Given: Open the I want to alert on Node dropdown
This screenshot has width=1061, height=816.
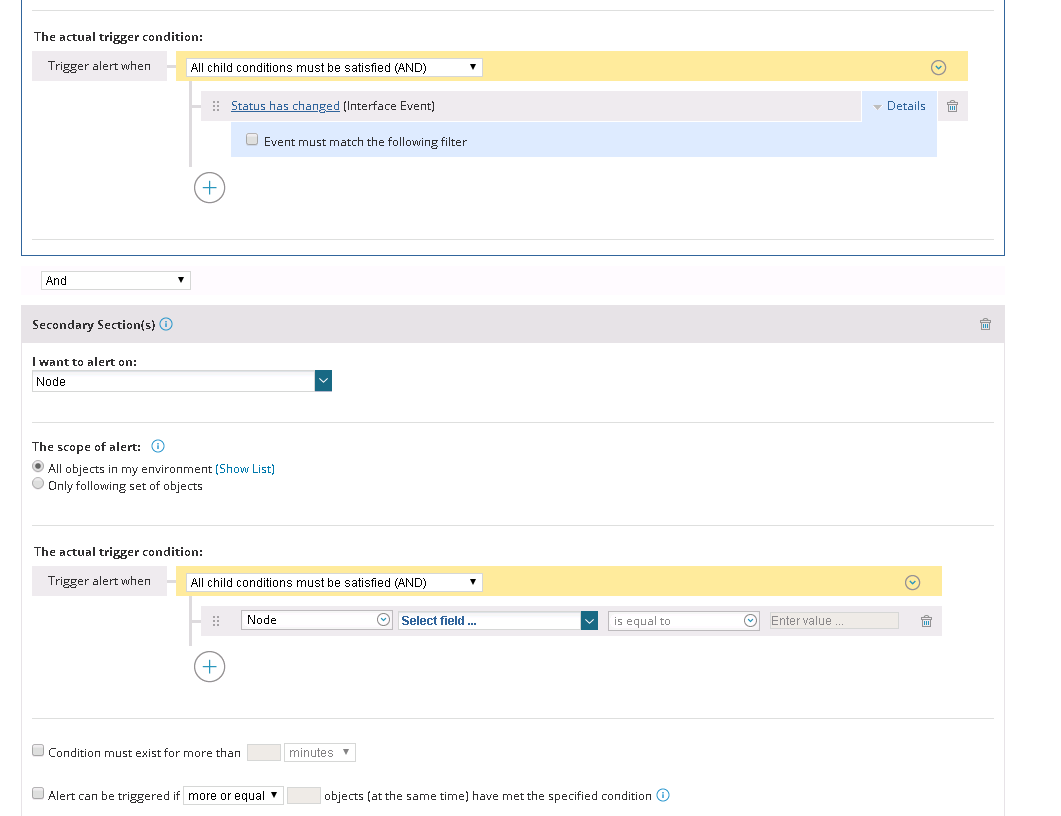Looking at the screenshot, I should click(182, 381).
